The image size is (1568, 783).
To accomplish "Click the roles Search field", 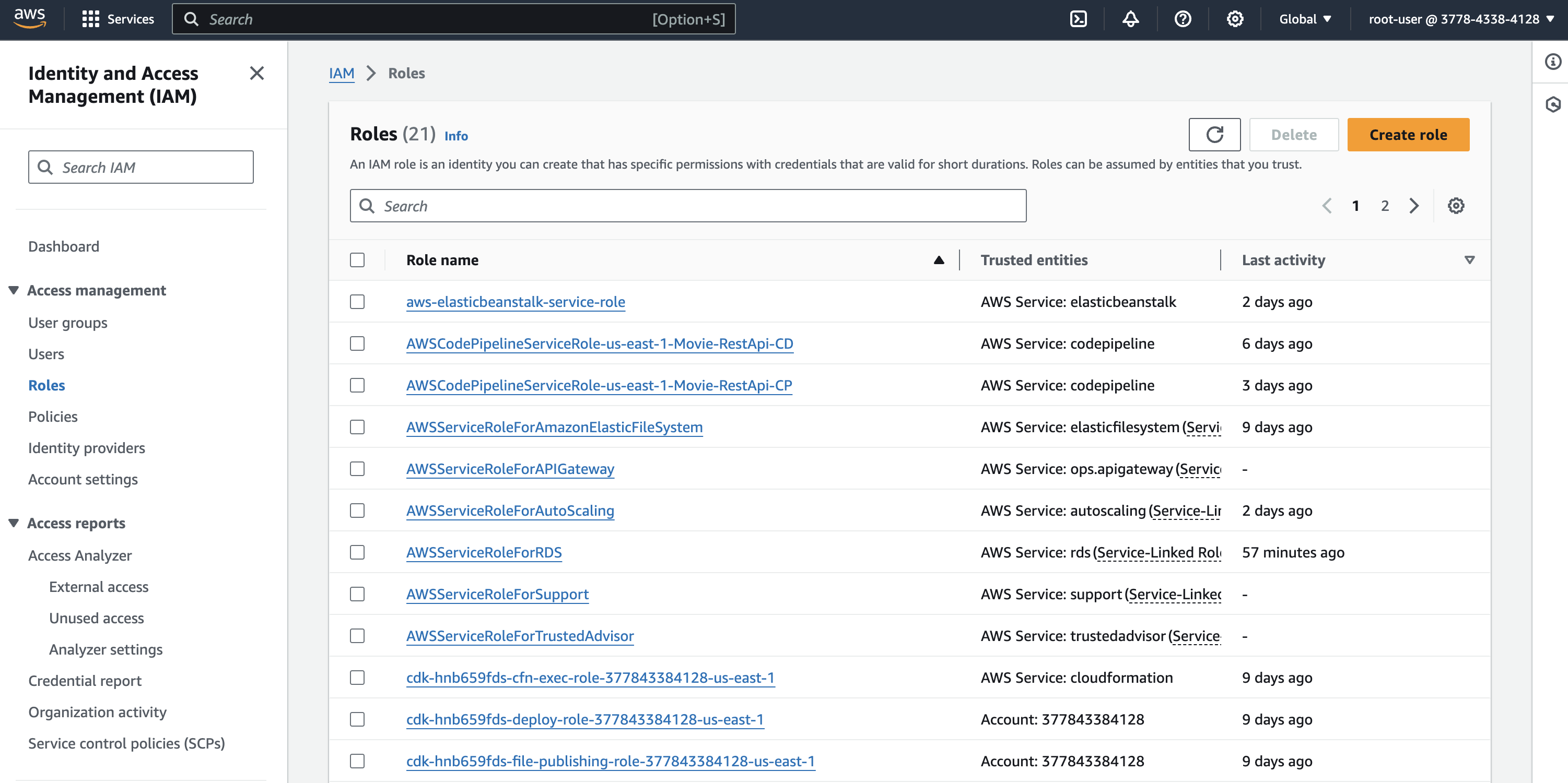I will pos(688,206).
